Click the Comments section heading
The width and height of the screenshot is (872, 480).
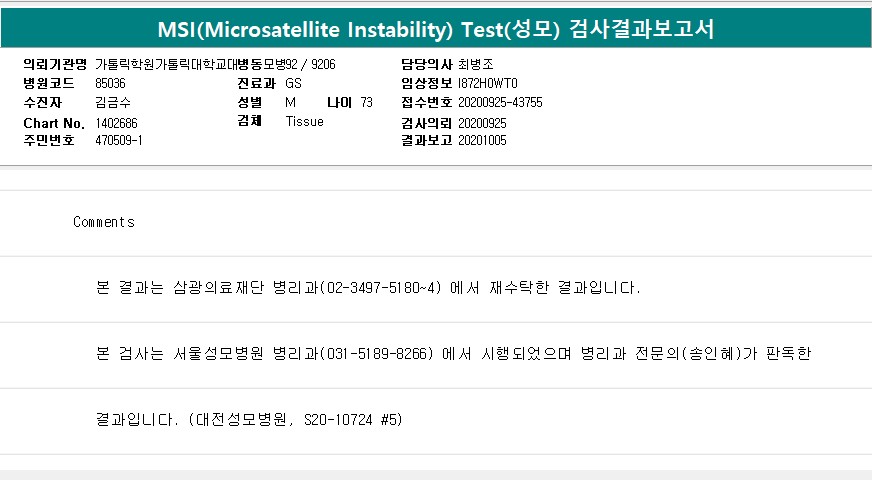click(x=104, y=222)
